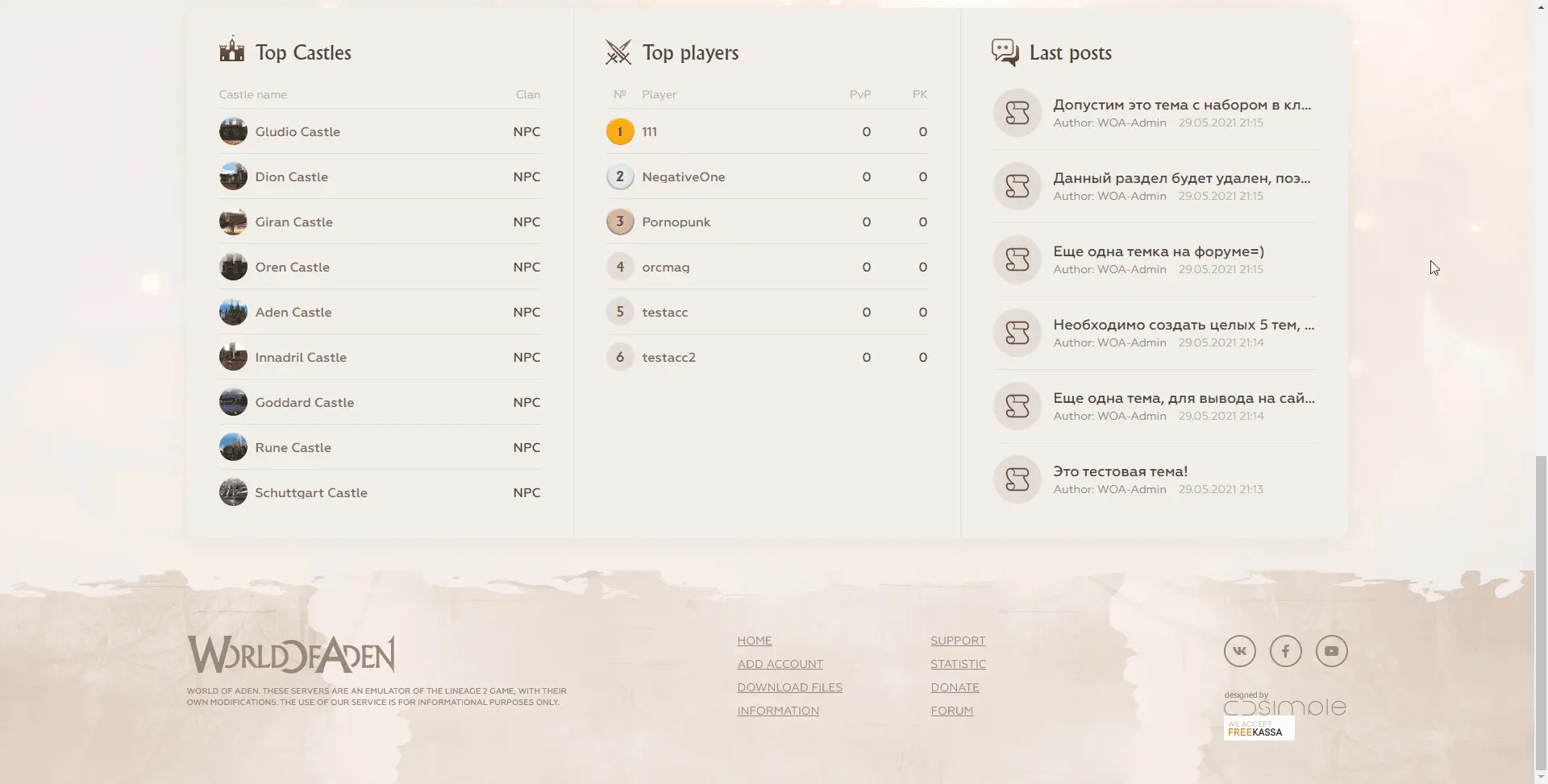This screenshot has width=1548, height=784.
Task: Open the FreeKassa payment badge
Action: pyautogui.click(x=1258, y=728)
